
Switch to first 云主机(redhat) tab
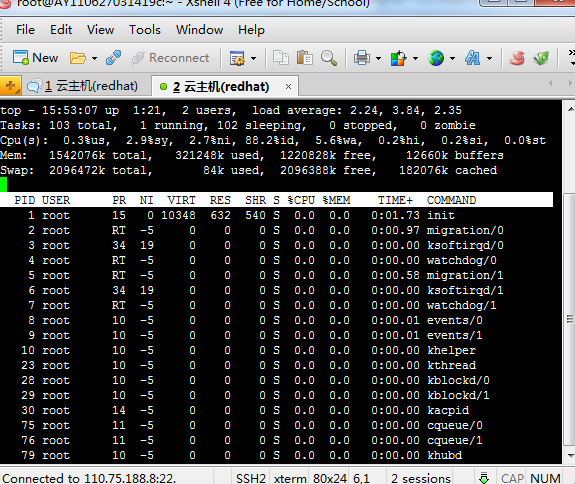pyautogui.click(x=83, y=86)
